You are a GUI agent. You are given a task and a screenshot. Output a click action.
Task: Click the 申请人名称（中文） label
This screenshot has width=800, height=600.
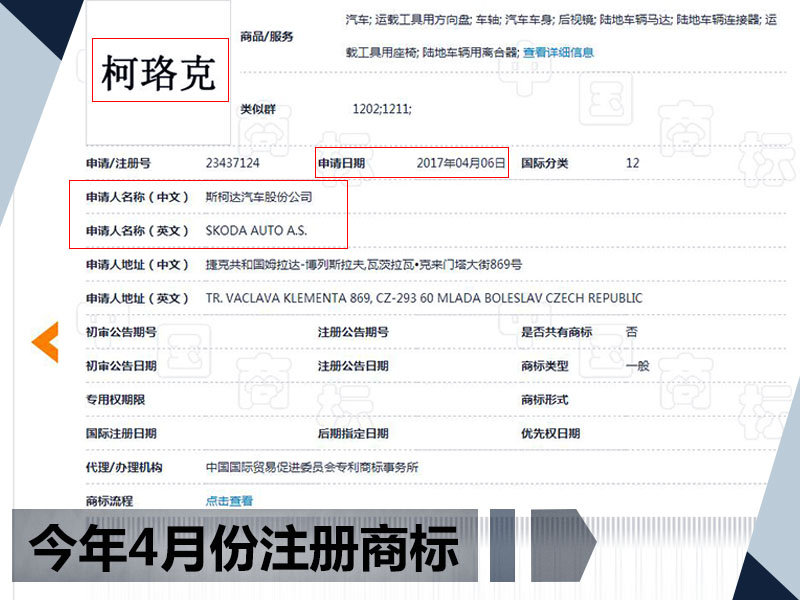[x=137, y=197]
